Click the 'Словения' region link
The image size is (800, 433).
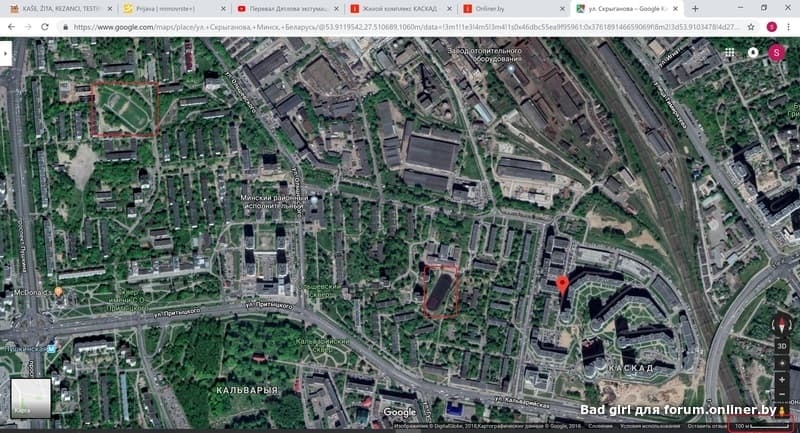point(601,426)
